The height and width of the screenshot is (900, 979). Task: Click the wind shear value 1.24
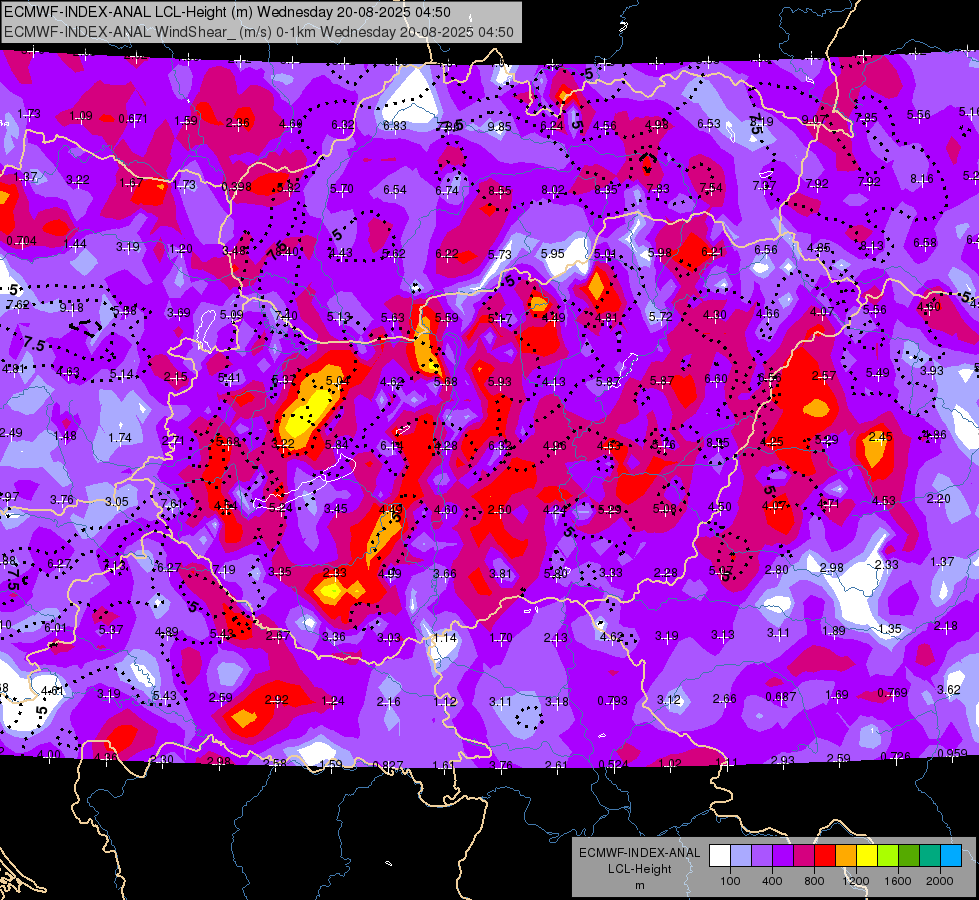click(333, 701)
